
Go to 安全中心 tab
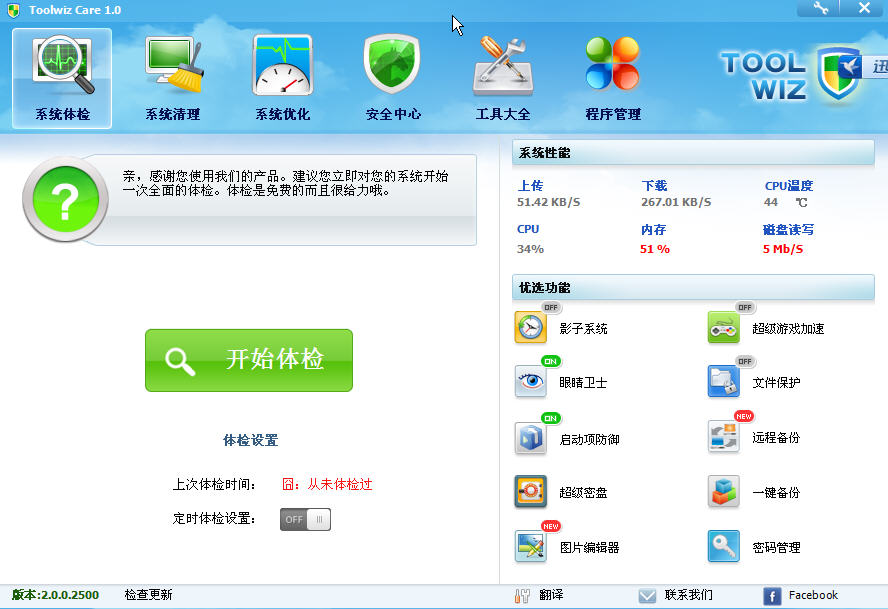tap(392, 78)
